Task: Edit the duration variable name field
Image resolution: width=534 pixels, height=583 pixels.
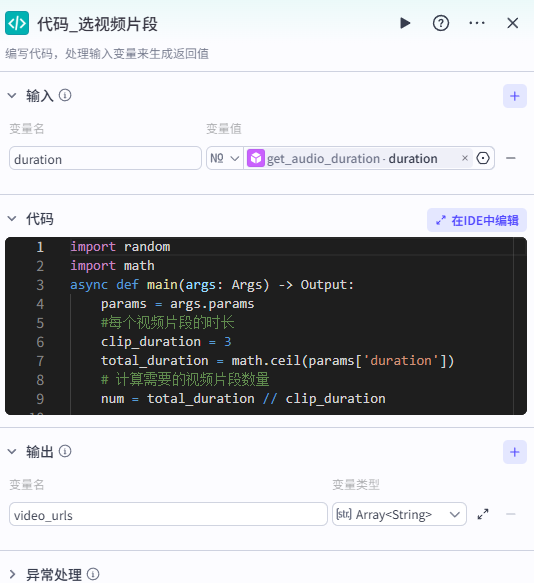Action: pos(105,158)
